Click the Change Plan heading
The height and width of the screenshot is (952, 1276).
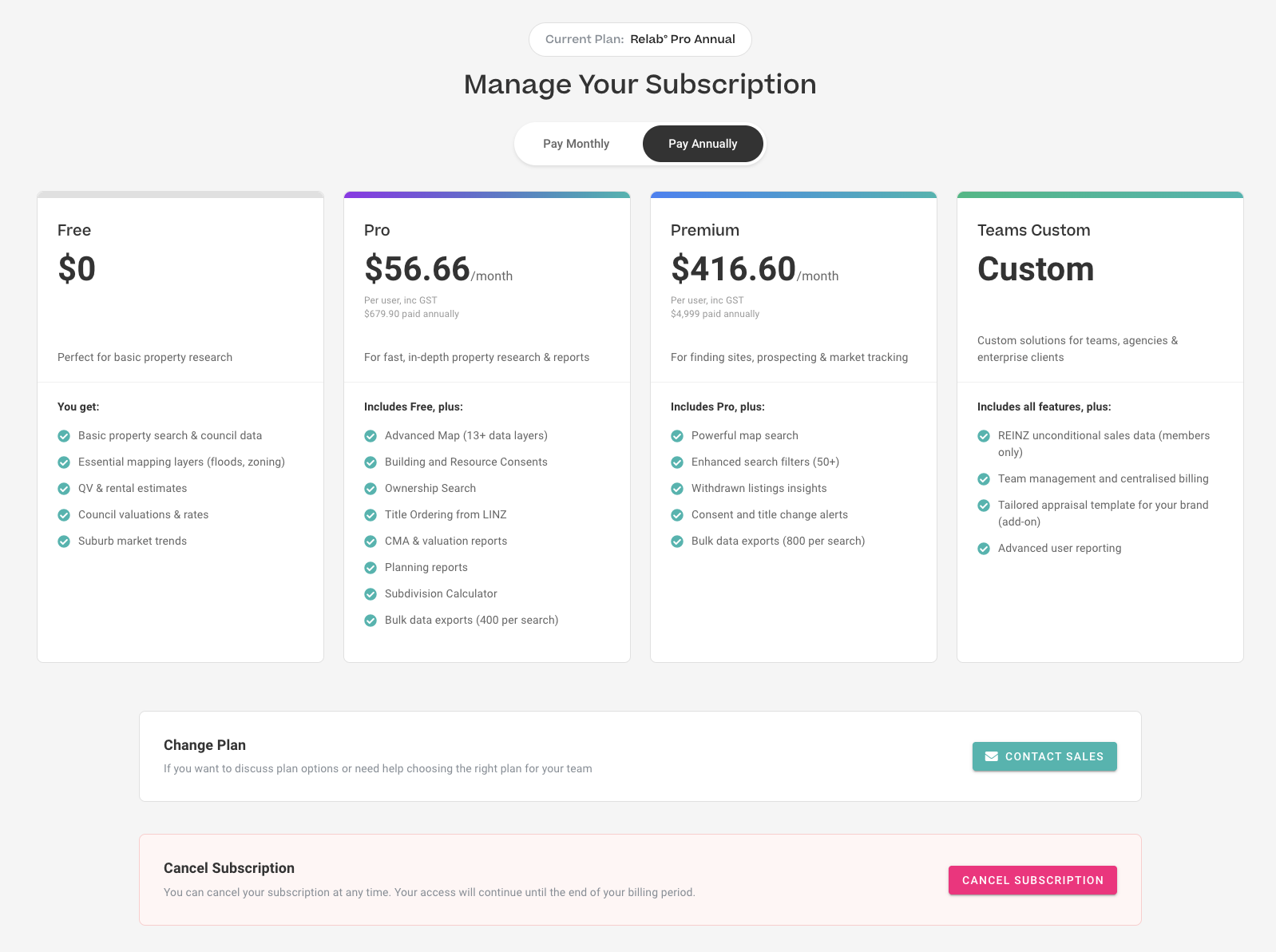point(204,745)
